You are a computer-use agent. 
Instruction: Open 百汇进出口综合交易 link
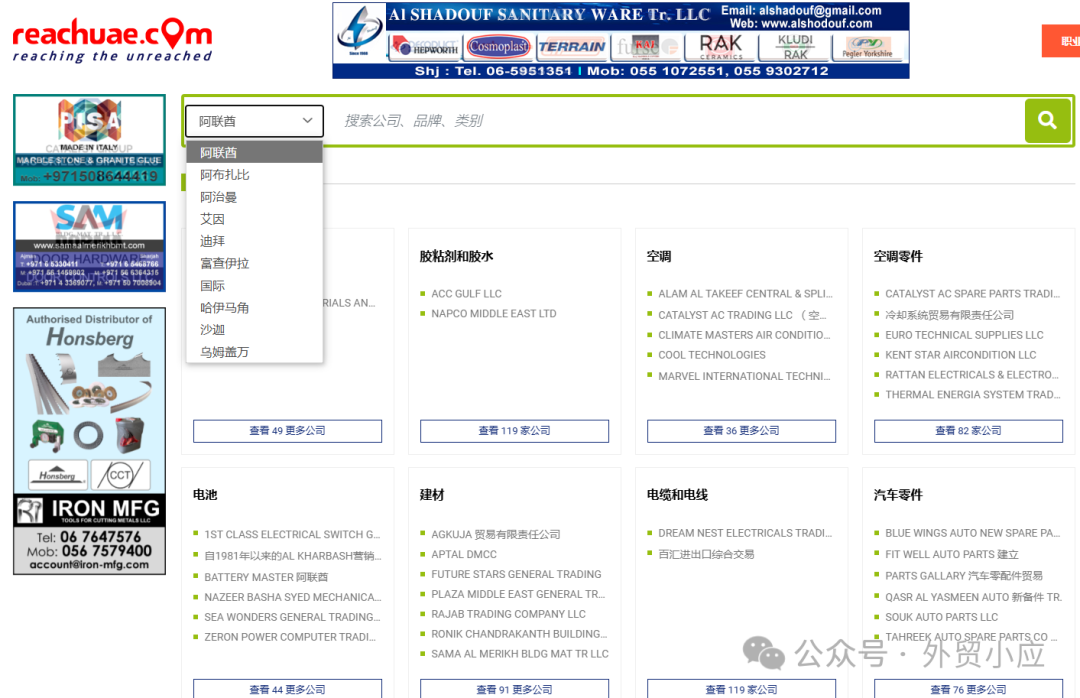(706, 555)
